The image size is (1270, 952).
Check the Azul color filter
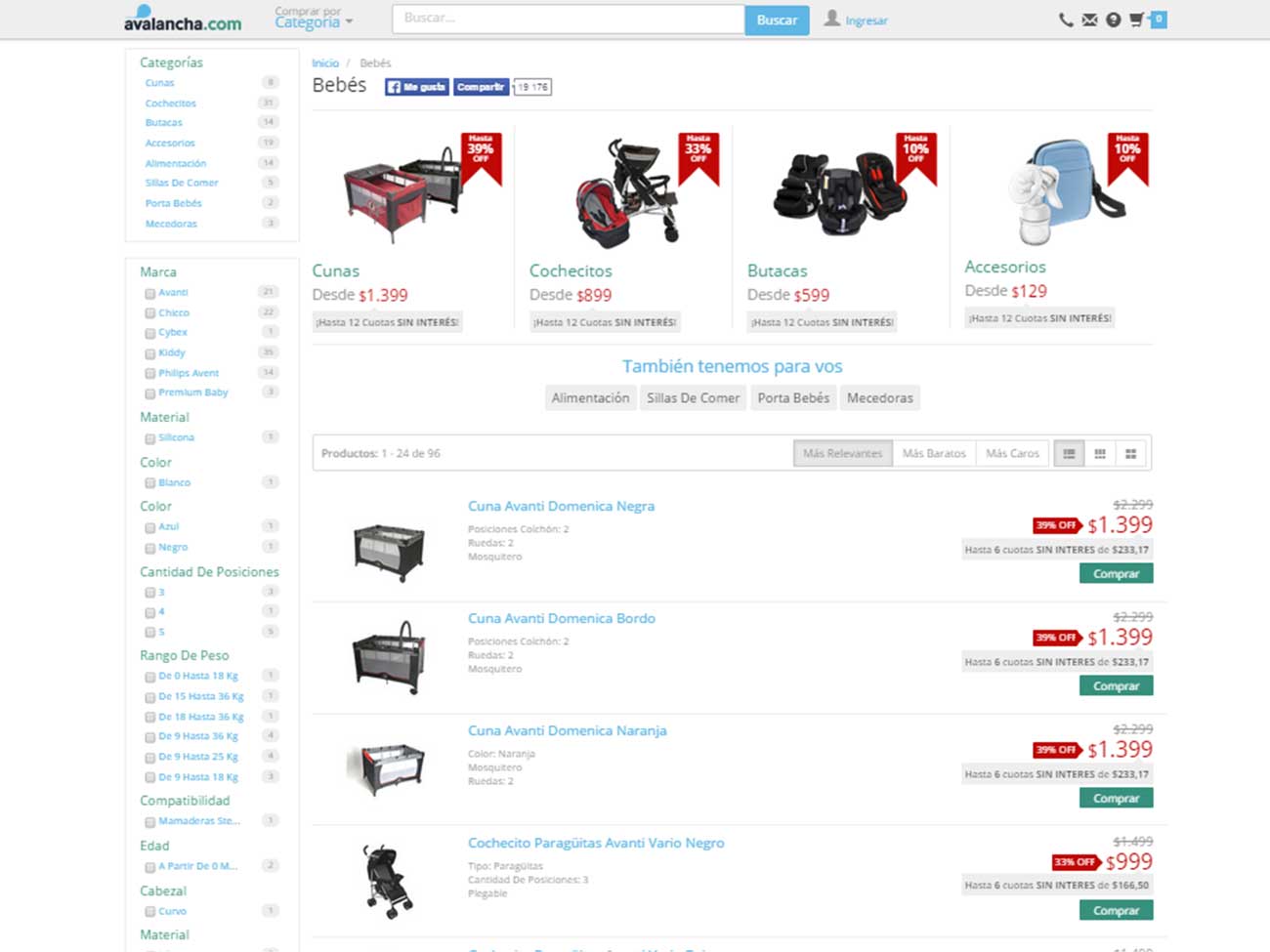point(150,527)
